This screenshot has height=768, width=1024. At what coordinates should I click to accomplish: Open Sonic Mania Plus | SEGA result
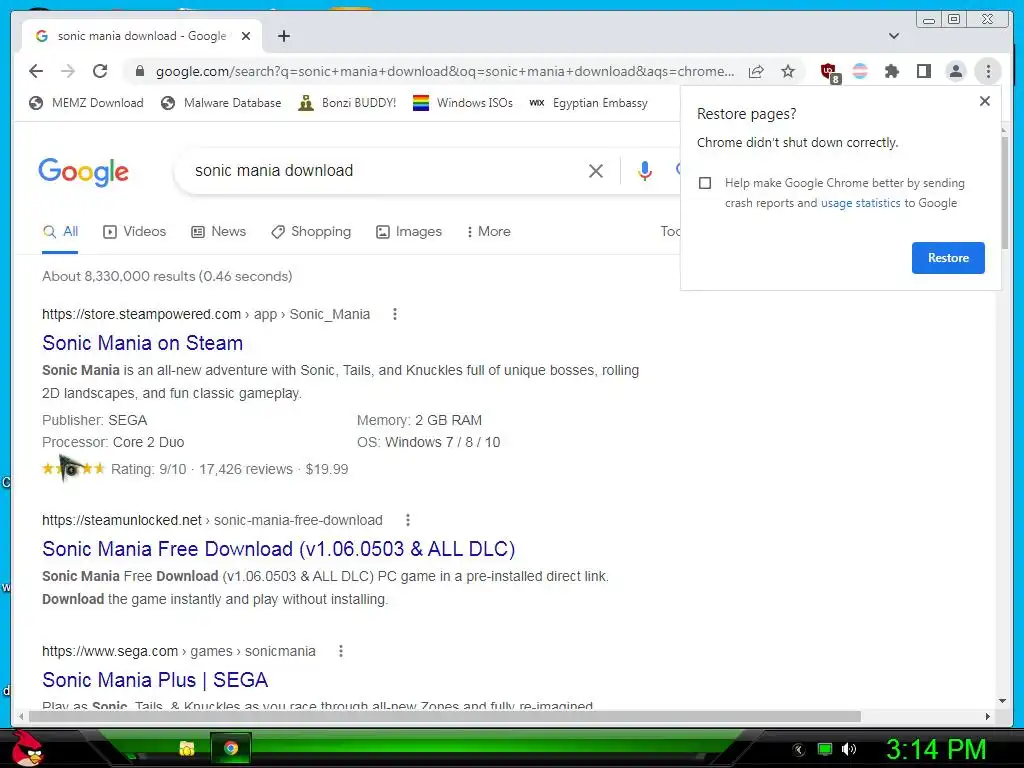click(x=155, y=680)
